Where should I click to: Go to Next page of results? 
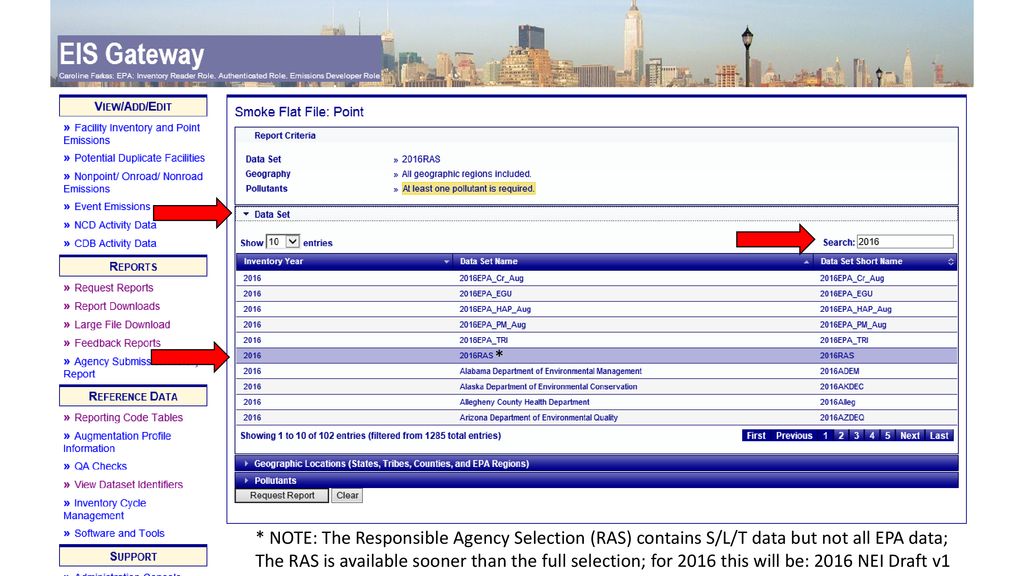910,436
